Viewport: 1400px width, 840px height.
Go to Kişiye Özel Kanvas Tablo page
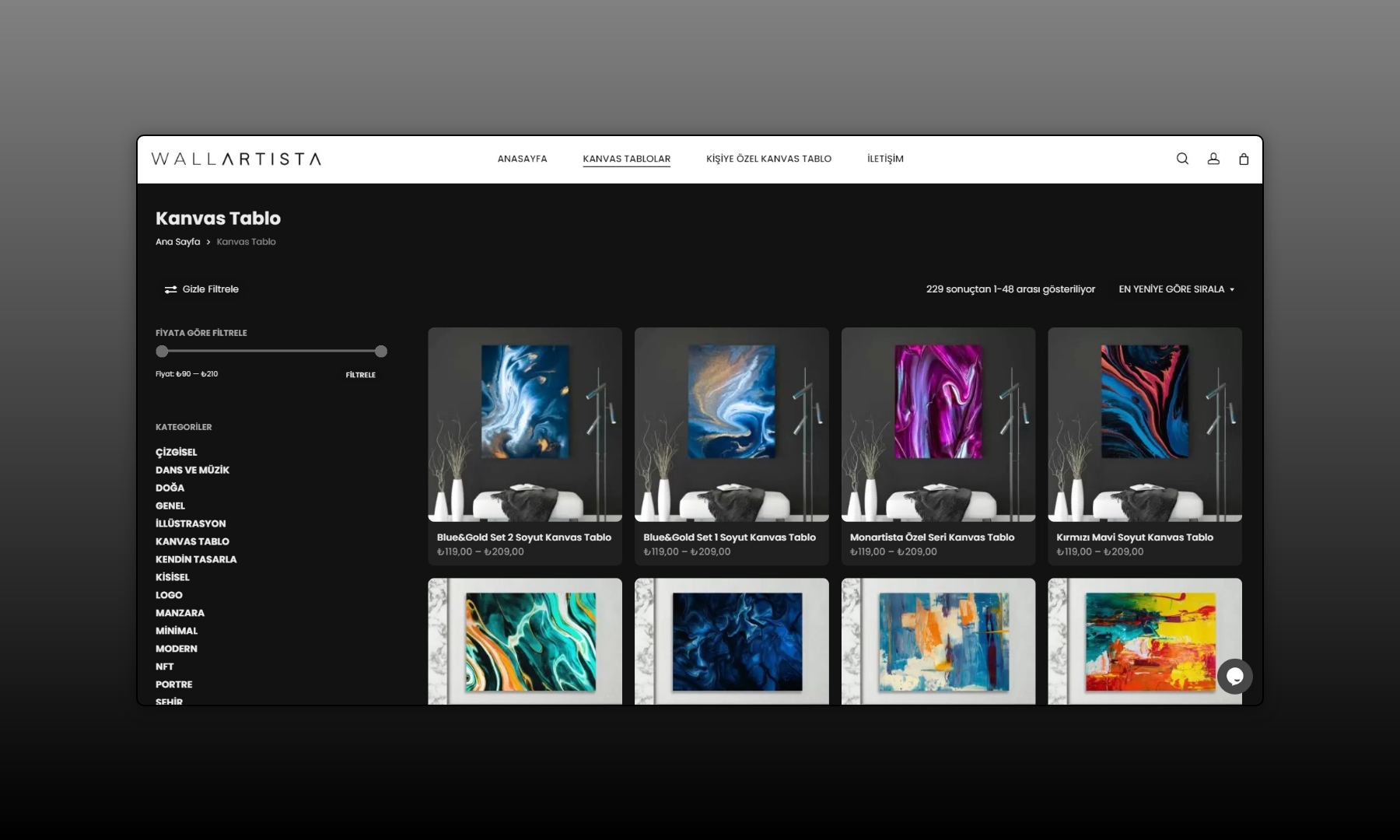[x=768, y=159]
